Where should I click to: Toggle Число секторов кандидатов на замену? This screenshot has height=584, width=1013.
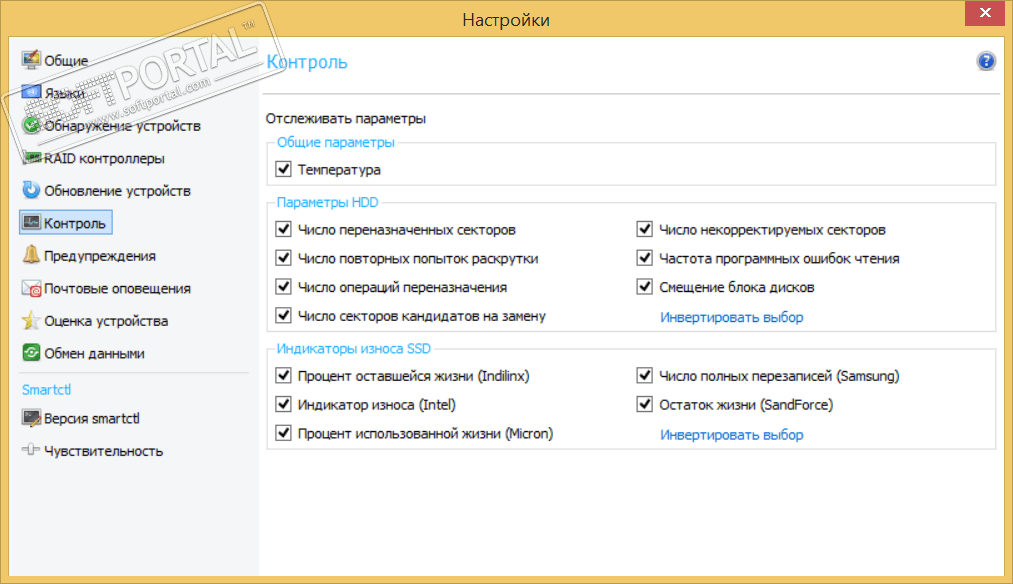[x=284, y=315]
